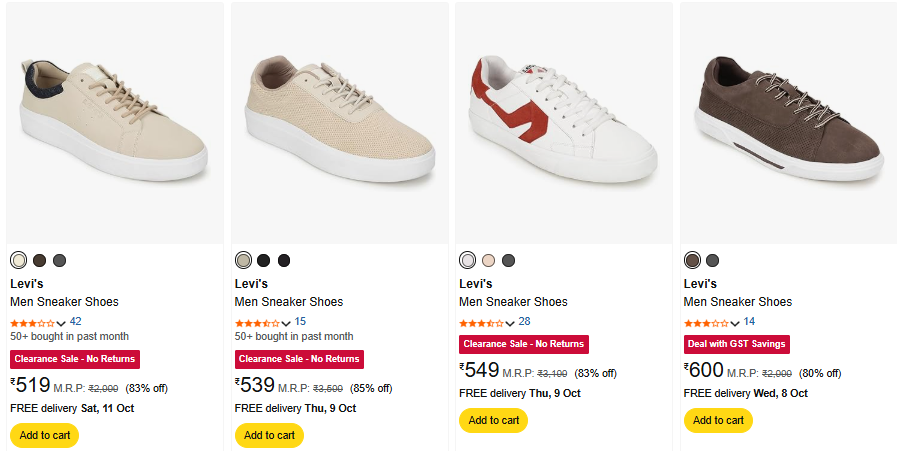Click the star rating icons of the ₹539 sneaker
897x451 pixels.
coord(256,323)
